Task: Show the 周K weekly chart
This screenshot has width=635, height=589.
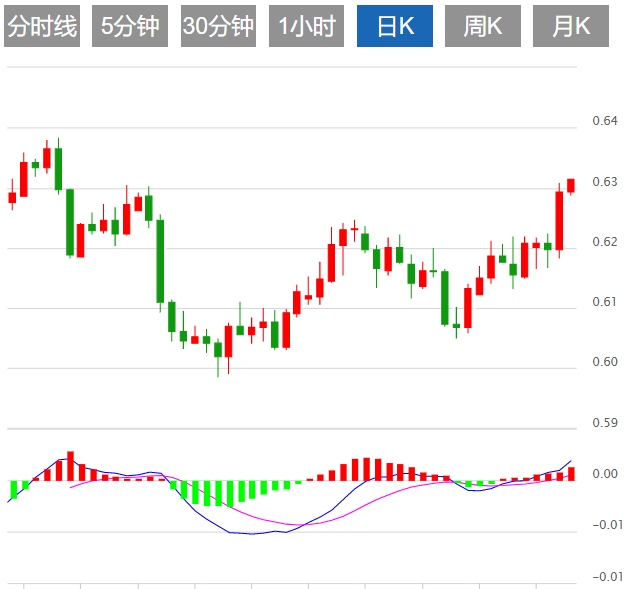Action: (483, 27)
